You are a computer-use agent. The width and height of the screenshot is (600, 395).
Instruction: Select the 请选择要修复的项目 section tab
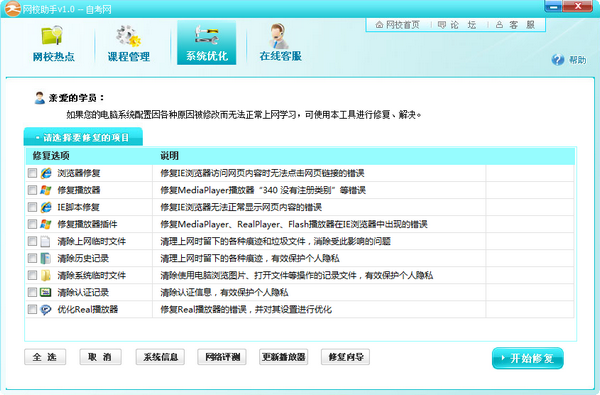coord(83,137)
